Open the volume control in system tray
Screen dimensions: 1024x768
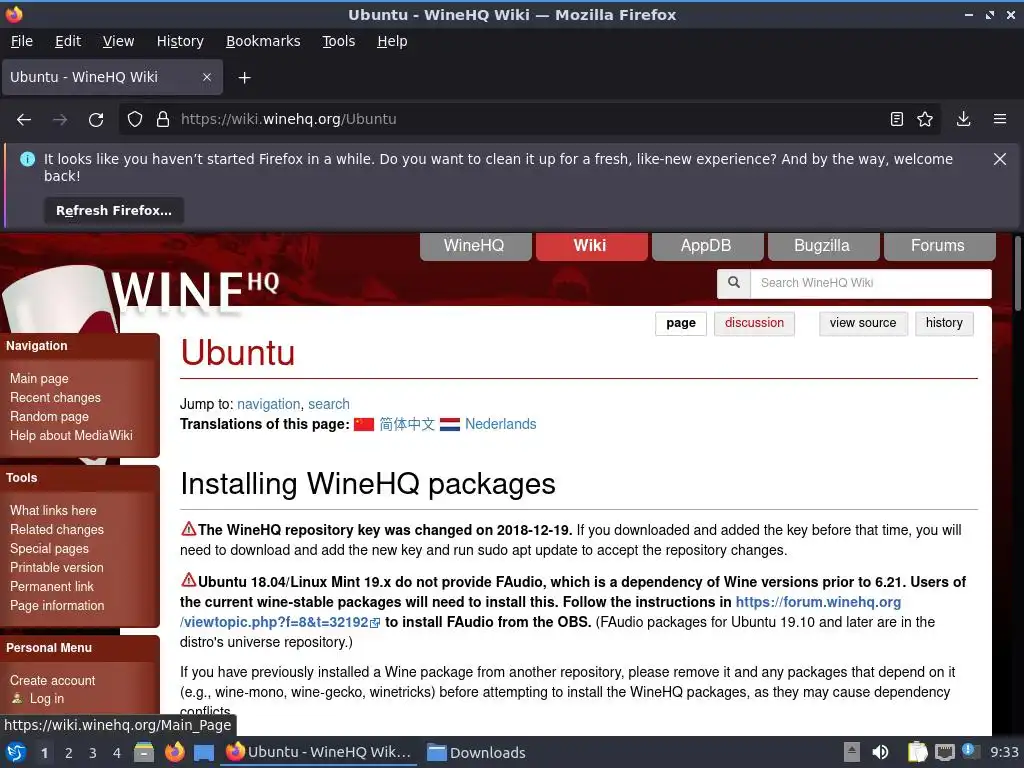pyautogui.click(x=880, y=752)
